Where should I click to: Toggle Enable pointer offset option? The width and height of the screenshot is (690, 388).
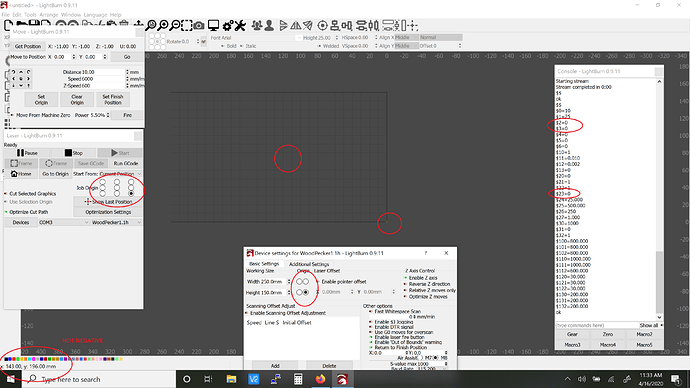tap(341, 282)
